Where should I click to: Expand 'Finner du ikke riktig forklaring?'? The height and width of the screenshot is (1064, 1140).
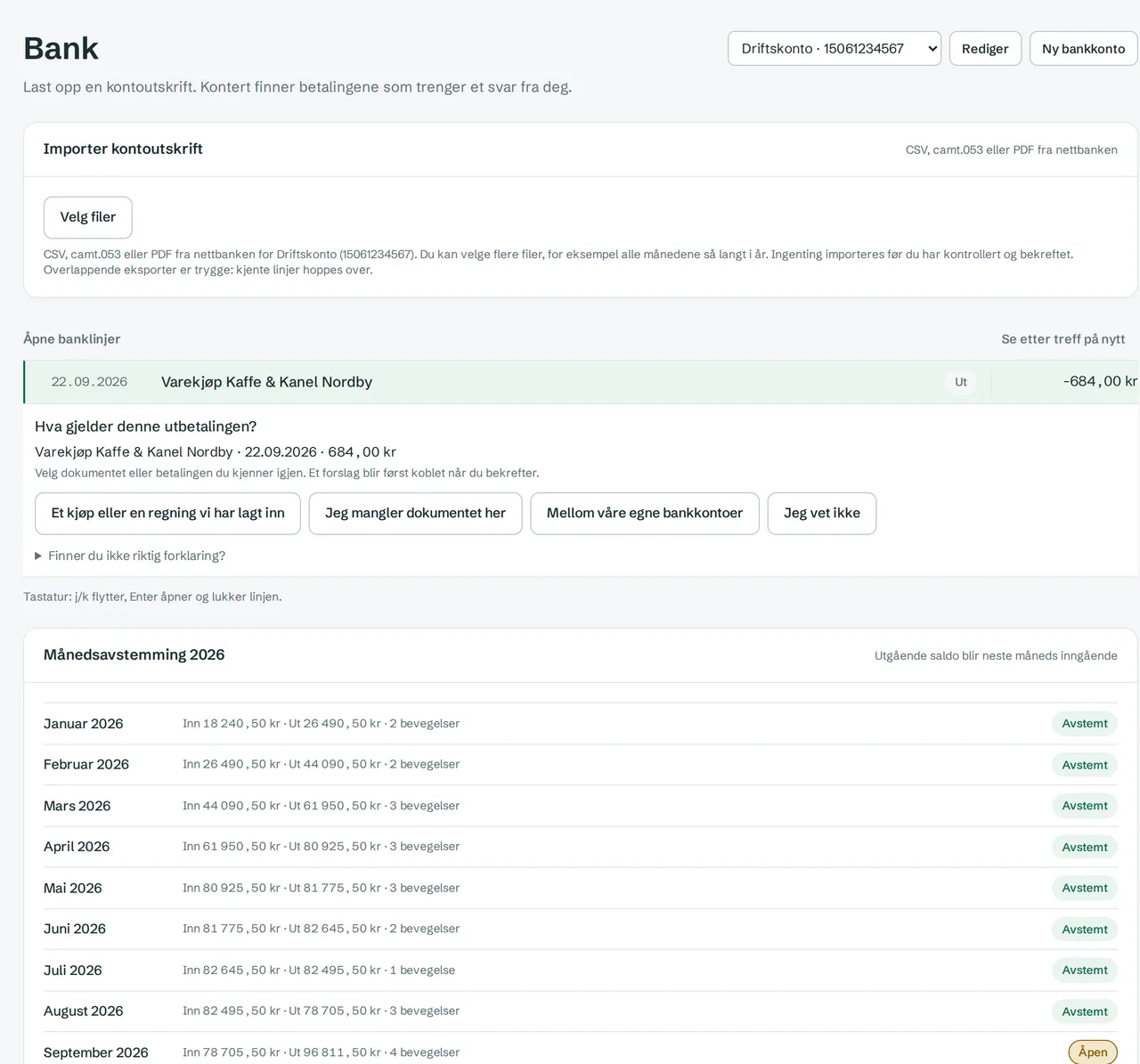[130, 556]
